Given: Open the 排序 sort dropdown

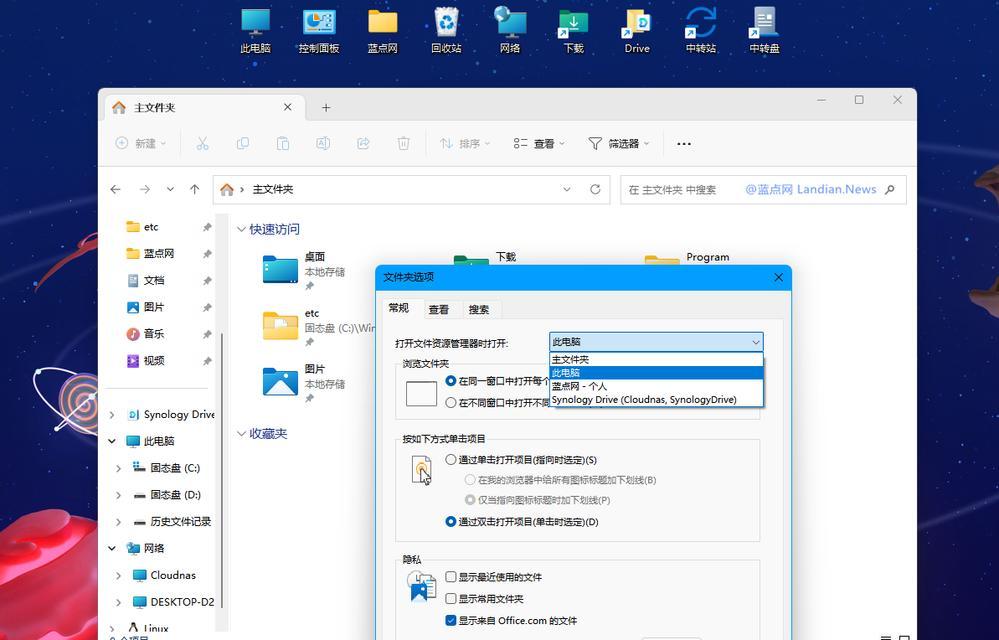Looking at the screenshot, I should [465, 143].
